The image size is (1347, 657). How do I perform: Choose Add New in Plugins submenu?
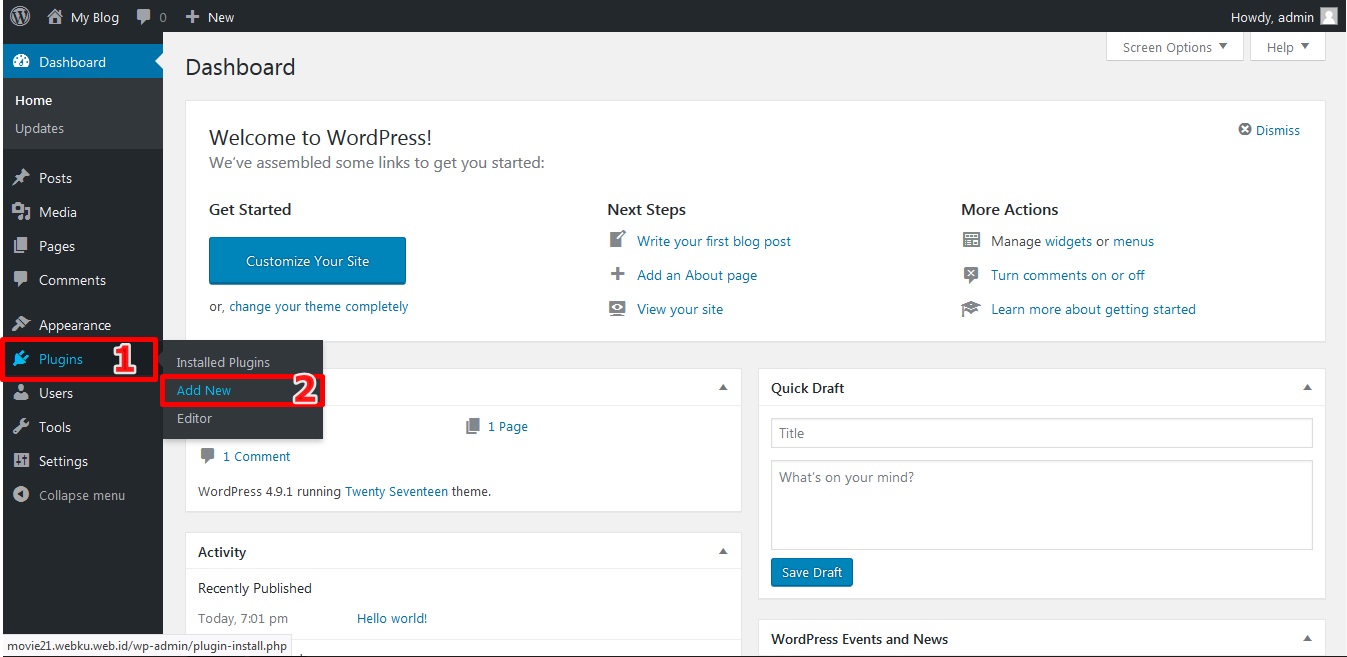click(x=204, y=391)
